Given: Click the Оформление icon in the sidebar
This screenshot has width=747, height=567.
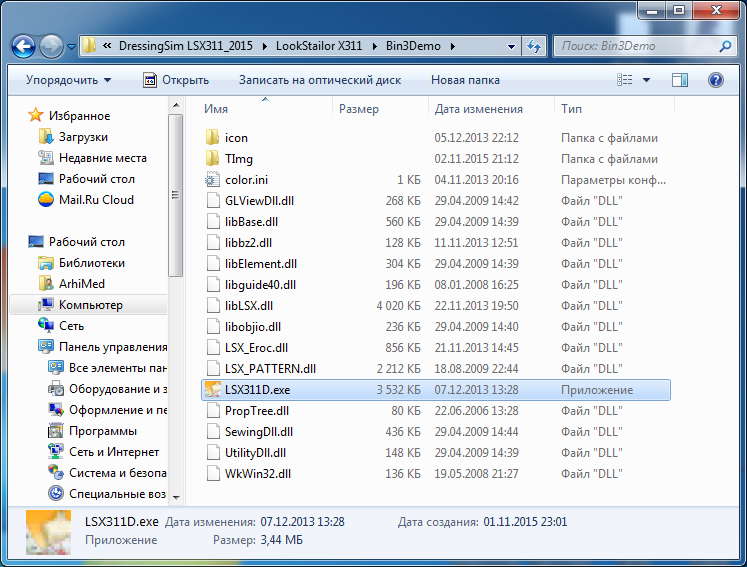Looking at the screenshot, I should [x=56, y=410].
